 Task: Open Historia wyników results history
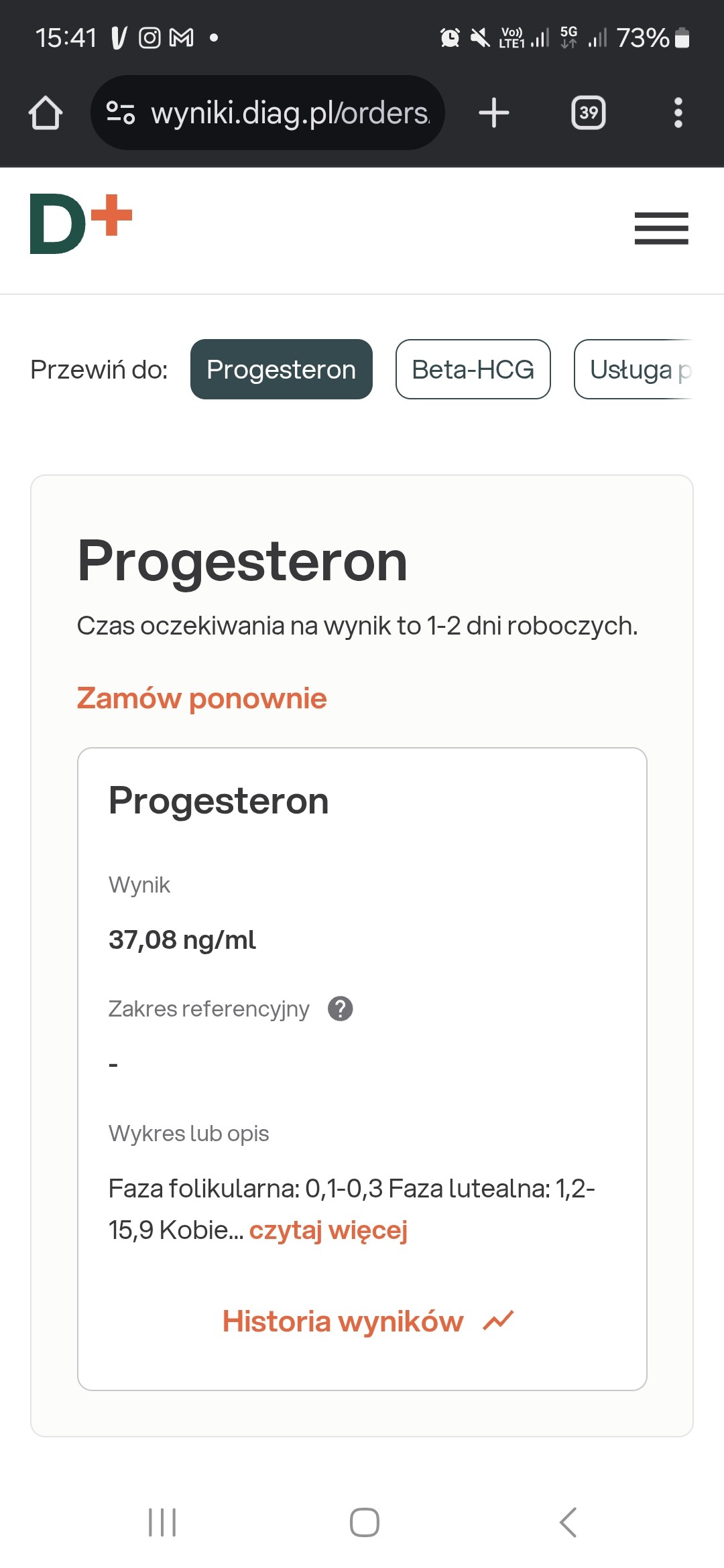343,1321
